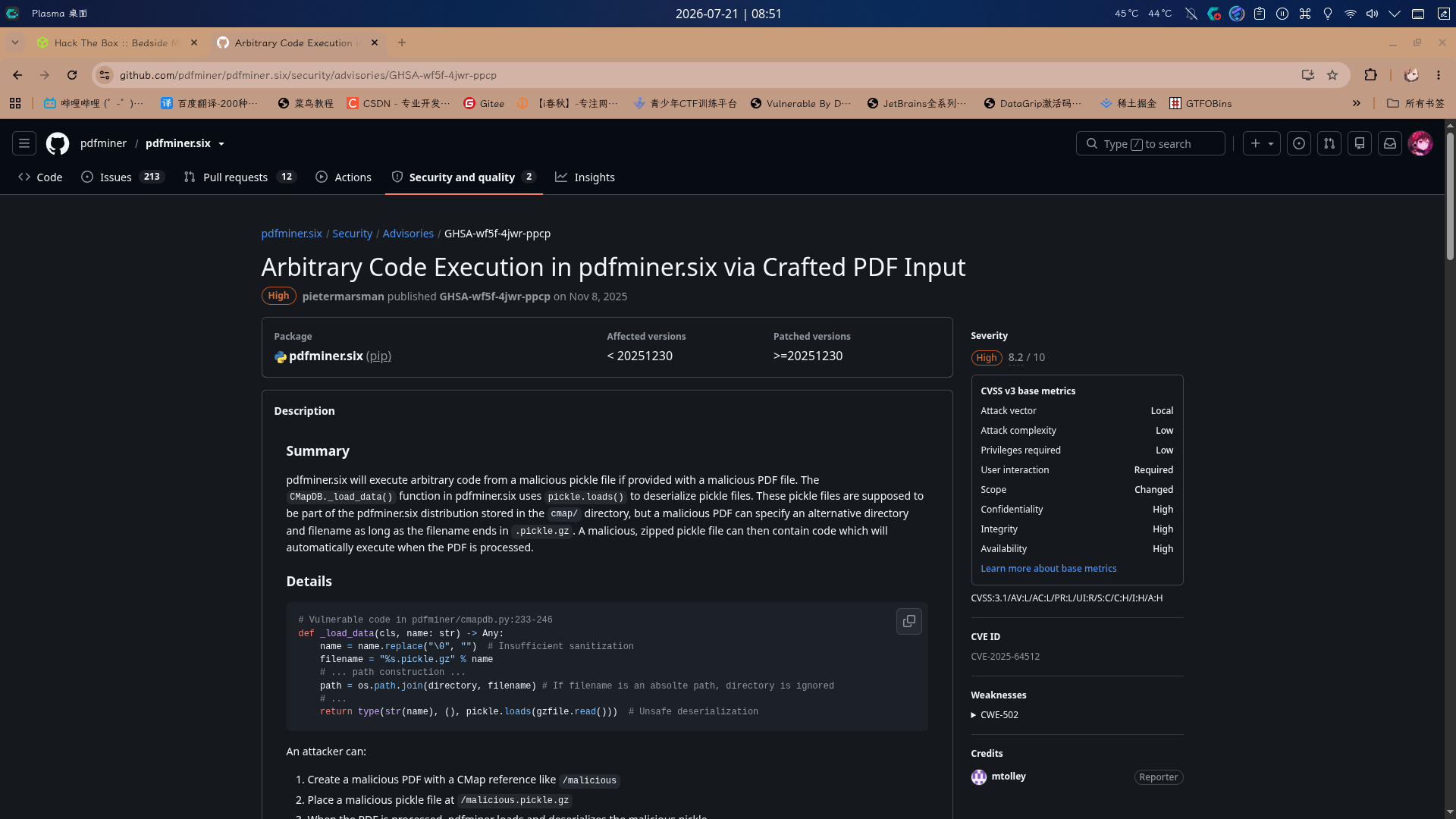Open GitHub notifications inbox icon
1456x819 pixels.
tap(1390, 143)
